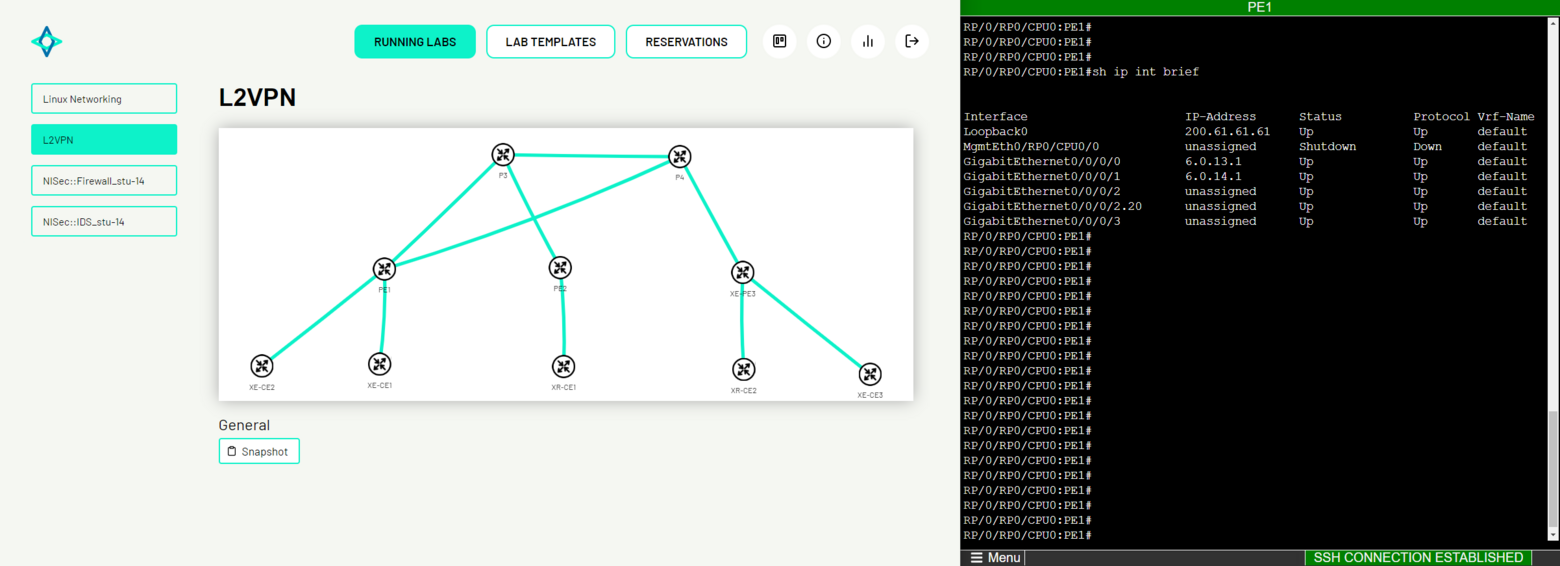Select the PE1 router in topology

(x=384, y=269)
